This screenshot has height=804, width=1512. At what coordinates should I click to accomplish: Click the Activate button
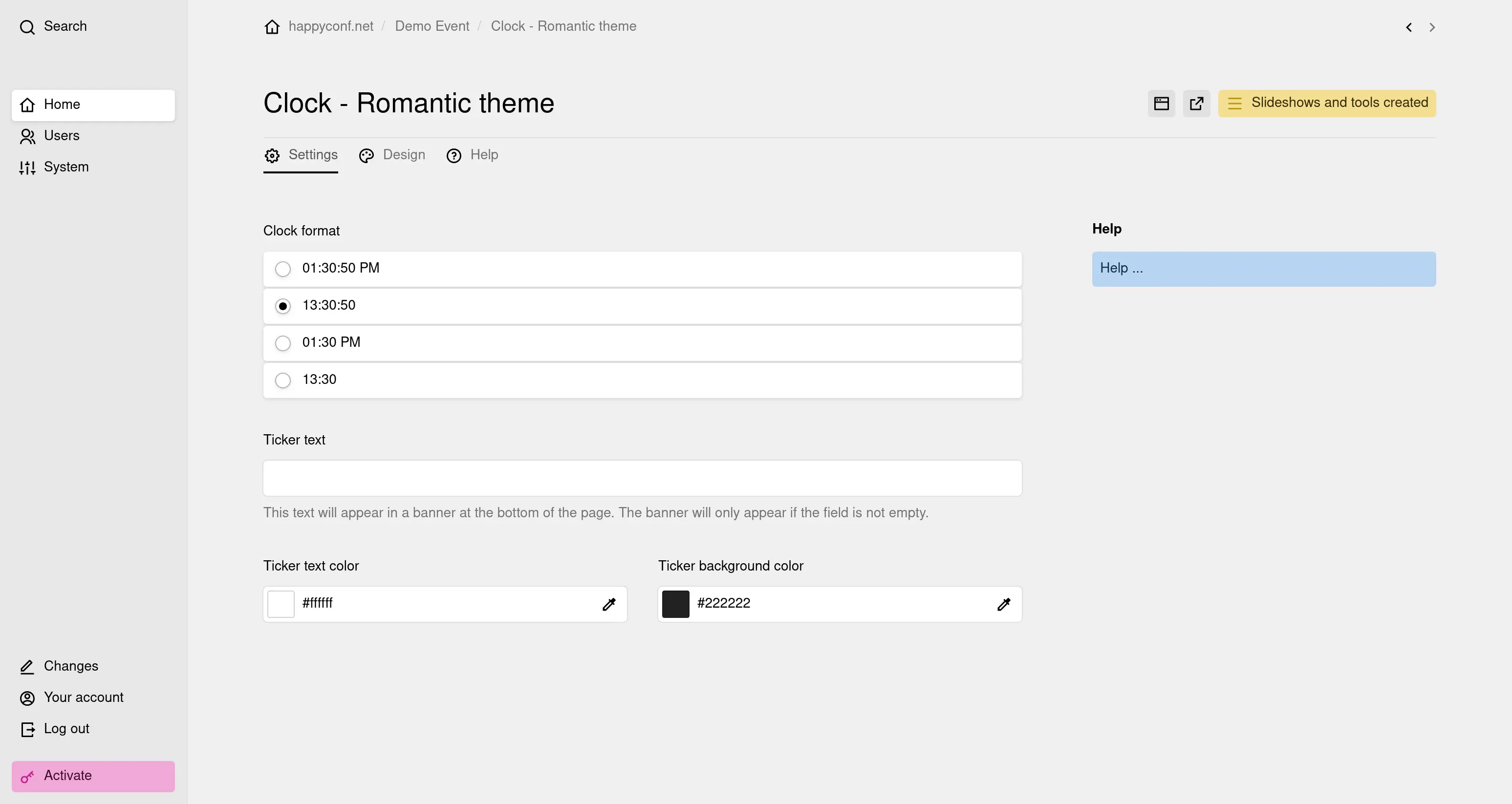coord(93,776)
